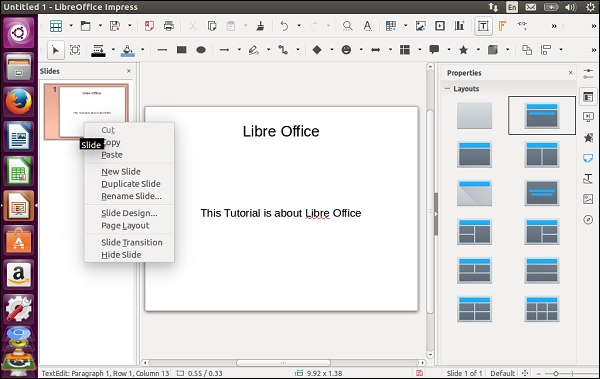Screen dimensions: 600x379
Task: Select the Centered Text layout thumbnail
Action: coord(542,193)
